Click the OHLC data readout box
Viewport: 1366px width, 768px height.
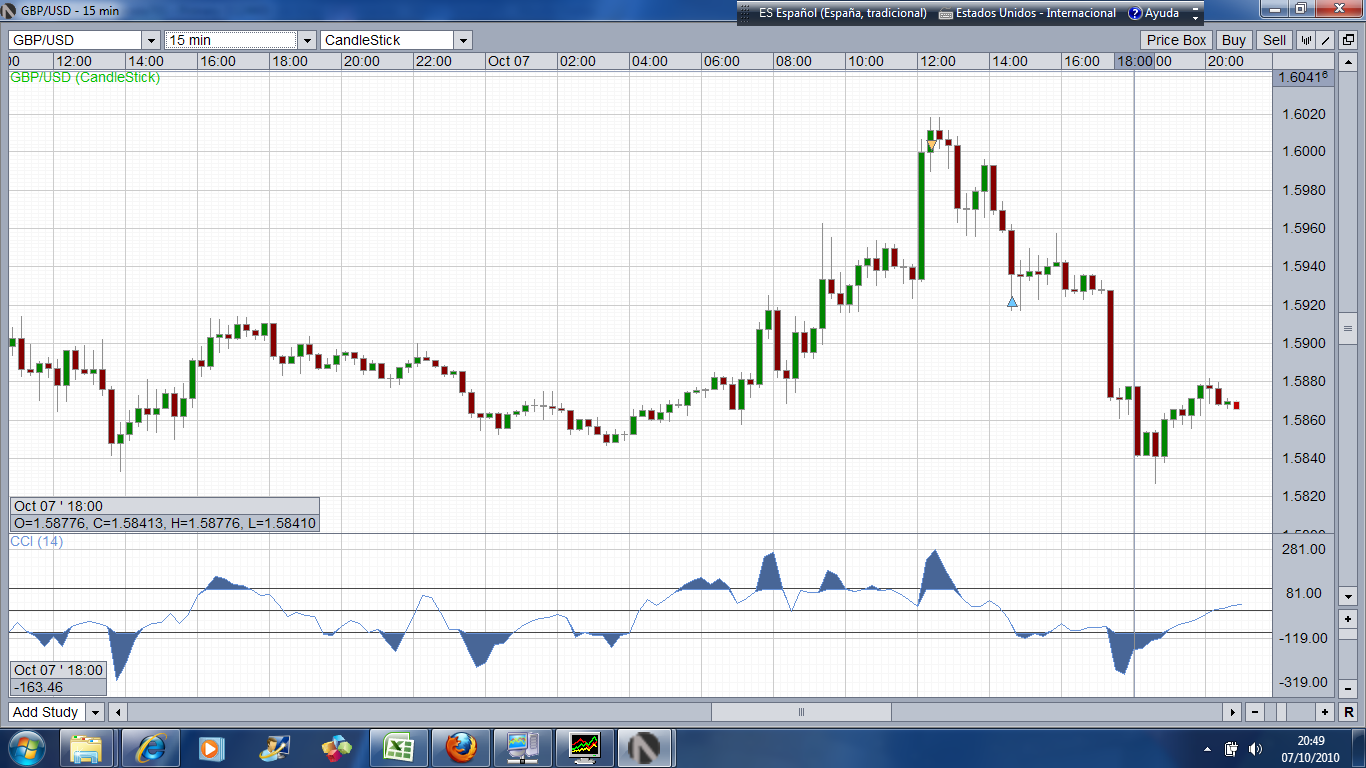(x=165, y=514)
